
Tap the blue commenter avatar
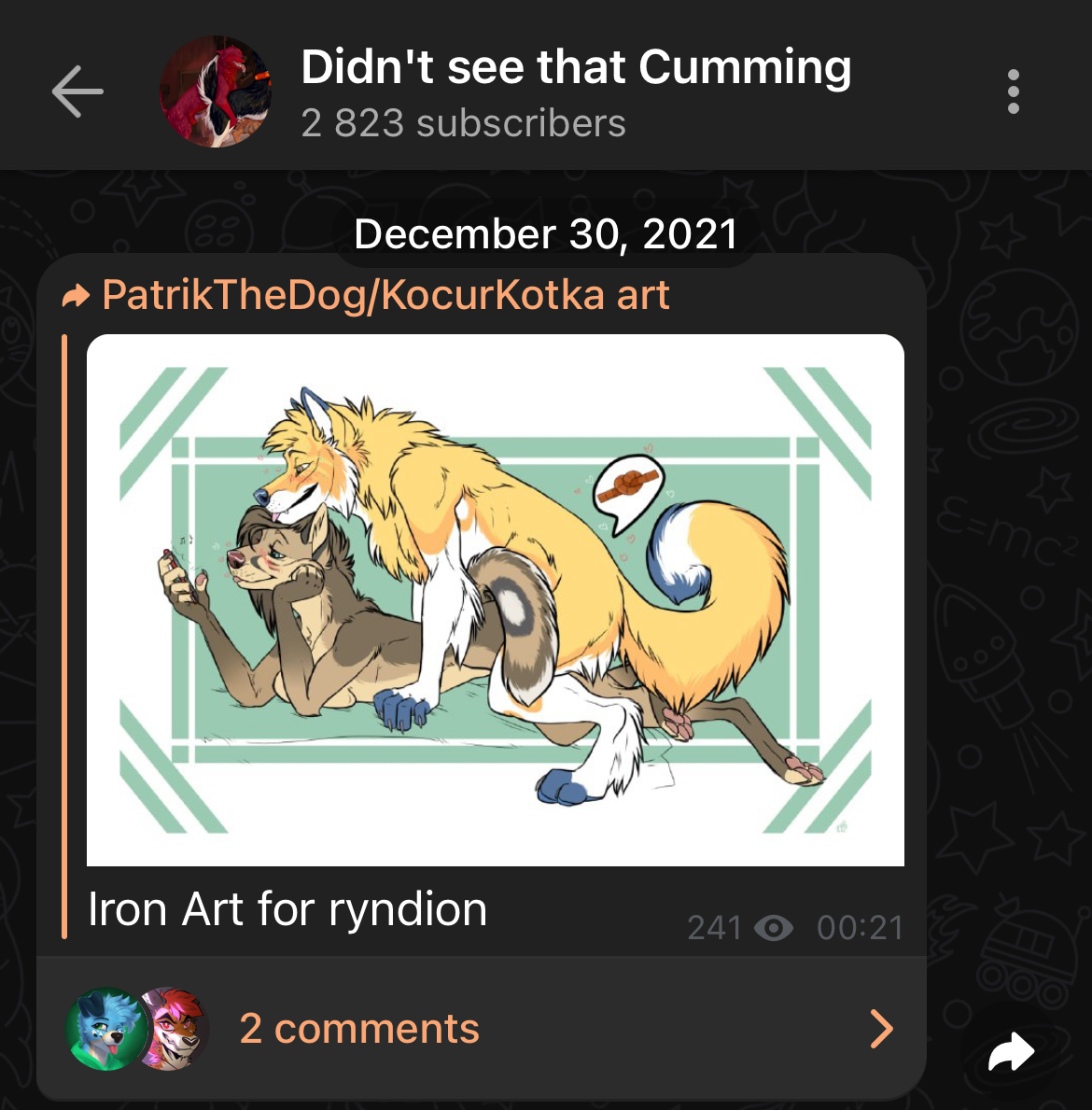[x=106, y=1029]
